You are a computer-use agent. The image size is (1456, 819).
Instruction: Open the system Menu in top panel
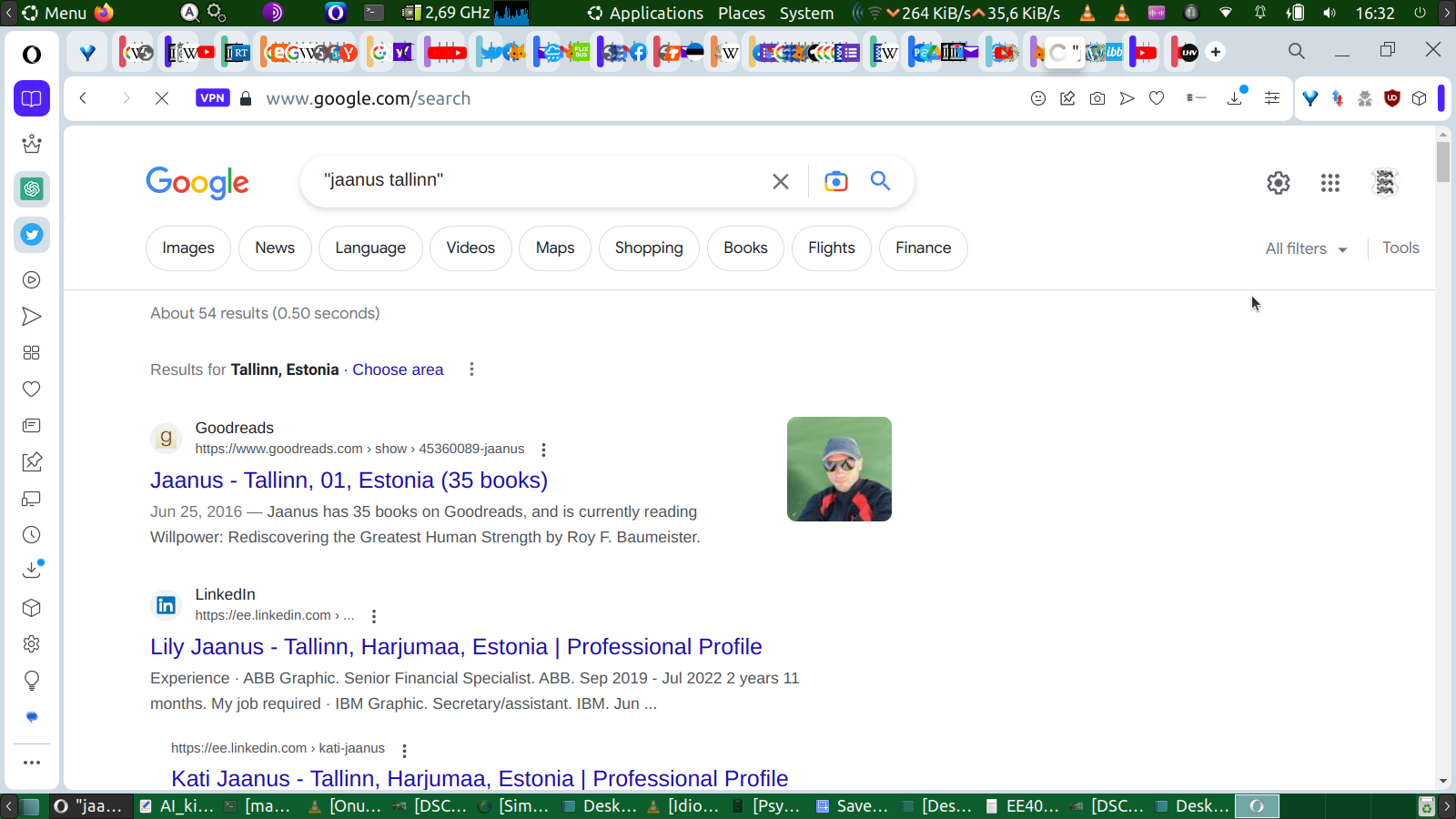(55, 13)
